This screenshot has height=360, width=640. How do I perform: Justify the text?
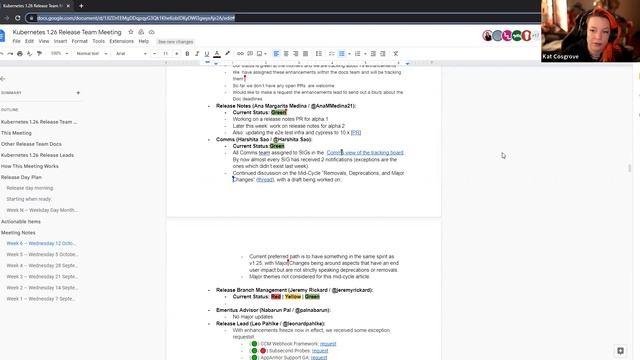coord(305,53)
